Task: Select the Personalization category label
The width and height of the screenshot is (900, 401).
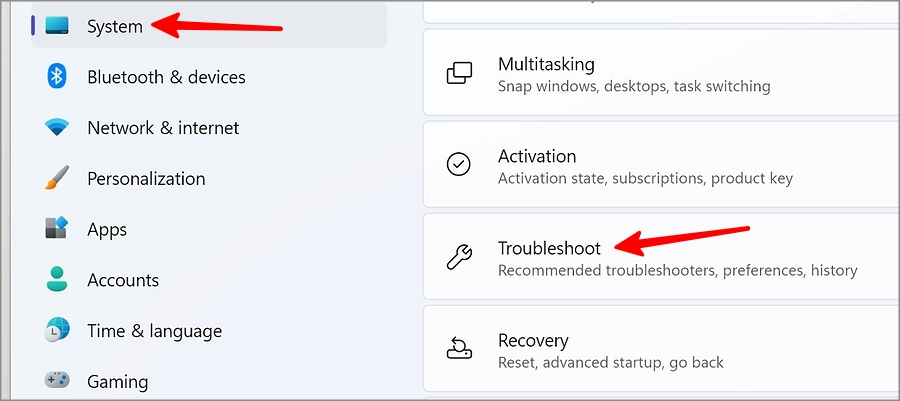Action: [146, 178]
